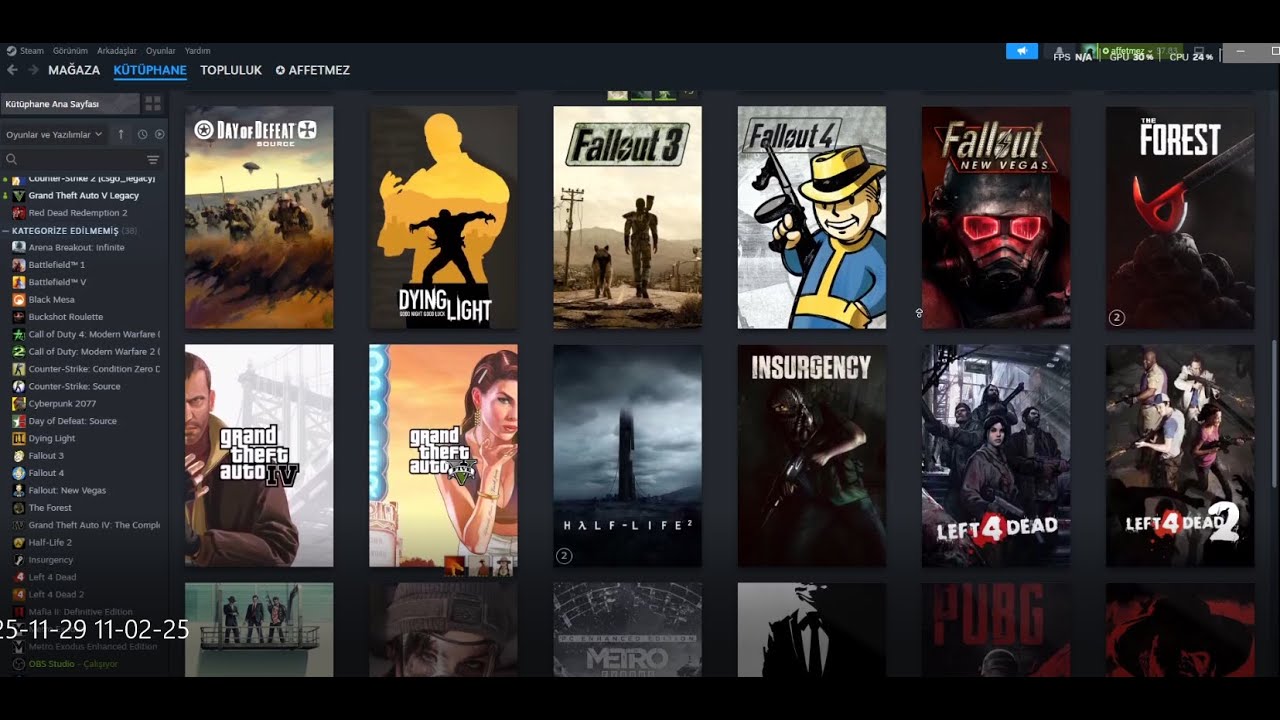Screen dimensions: 1280x720
Task: Select Counter-Strike: Source in sidebar
Action: tap(74, 386)
